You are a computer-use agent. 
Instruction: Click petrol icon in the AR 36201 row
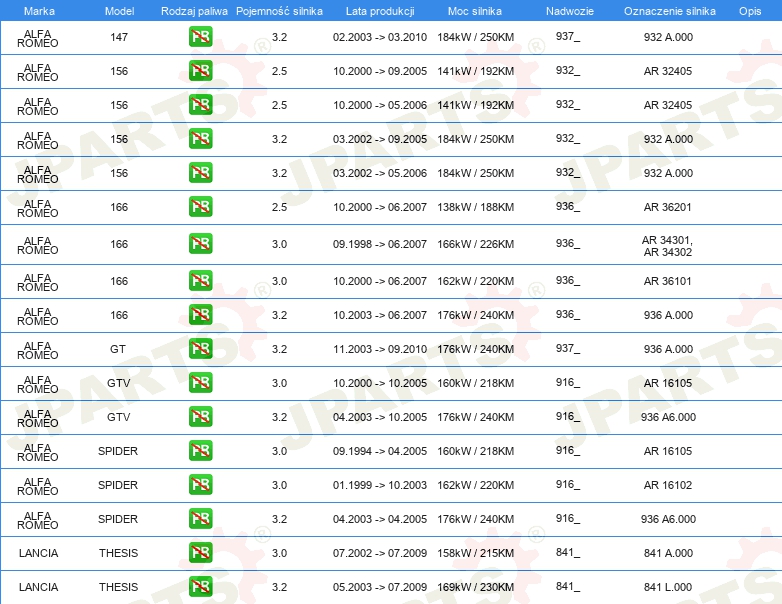tap(200, 206)
